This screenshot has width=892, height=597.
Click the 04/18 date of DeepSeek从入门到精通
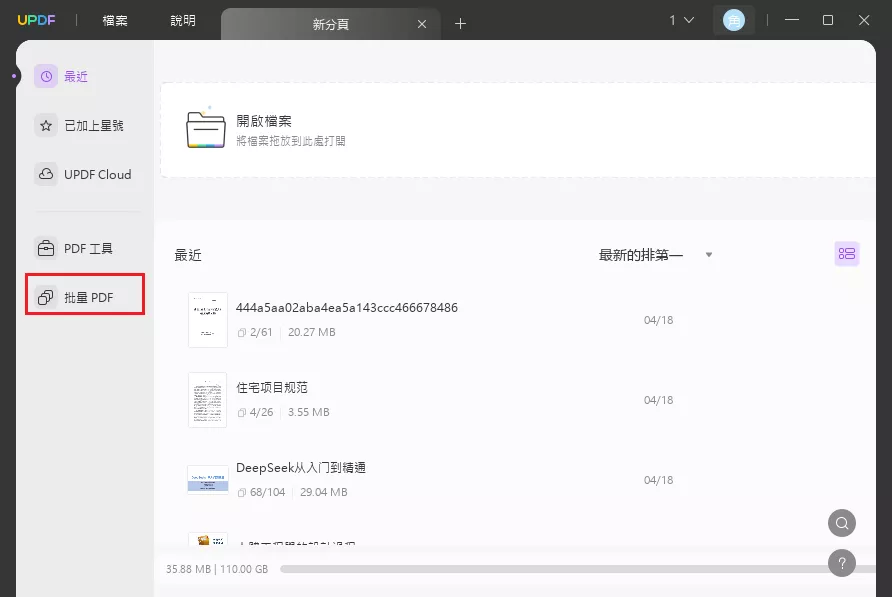tap(658, 480)
